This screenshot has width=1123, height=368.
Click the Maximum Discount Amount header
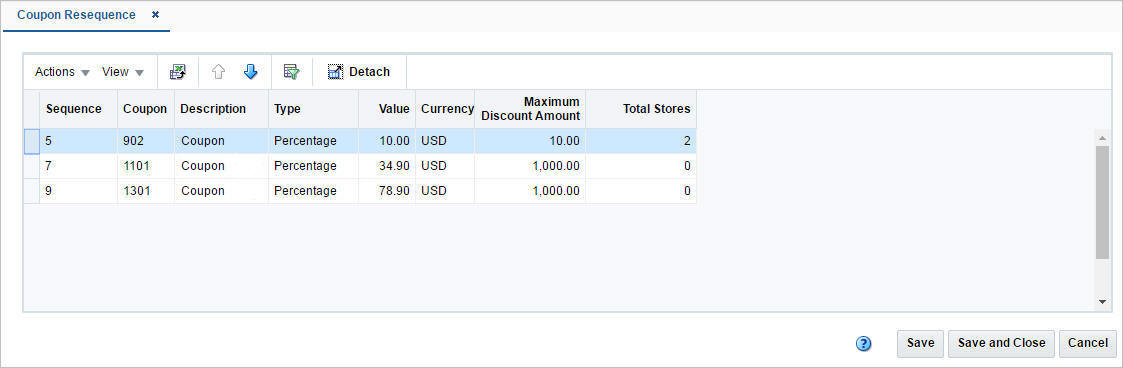[530, 109]
